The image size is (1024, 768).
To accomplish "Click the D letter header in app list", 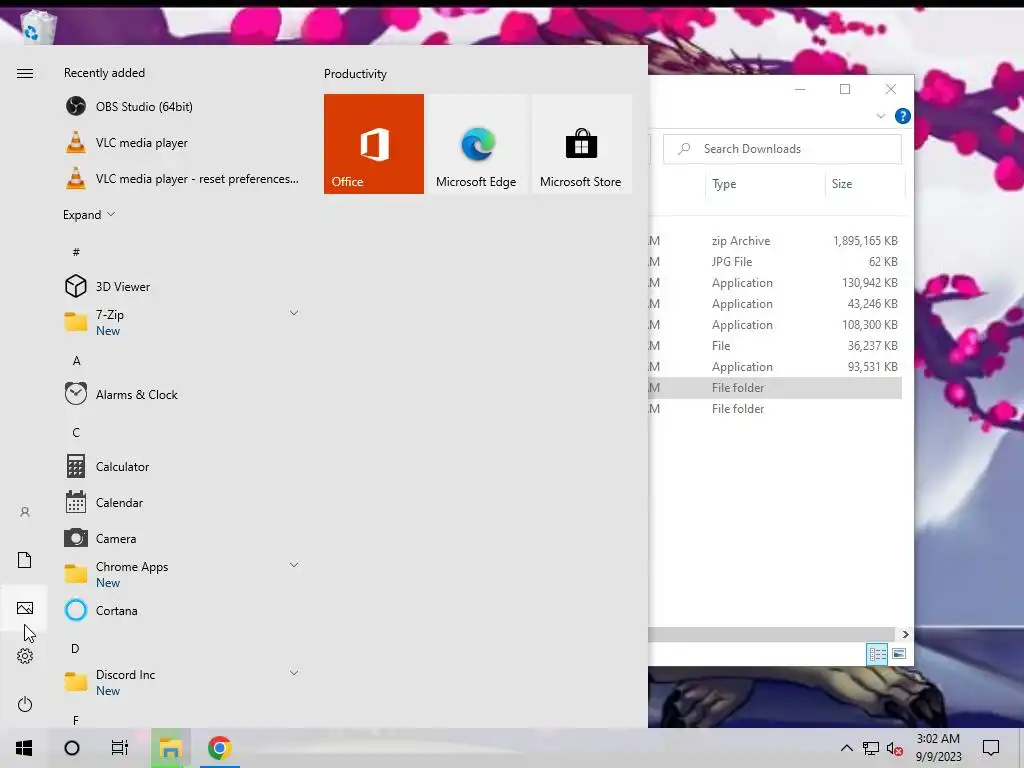I will (75, 648).
